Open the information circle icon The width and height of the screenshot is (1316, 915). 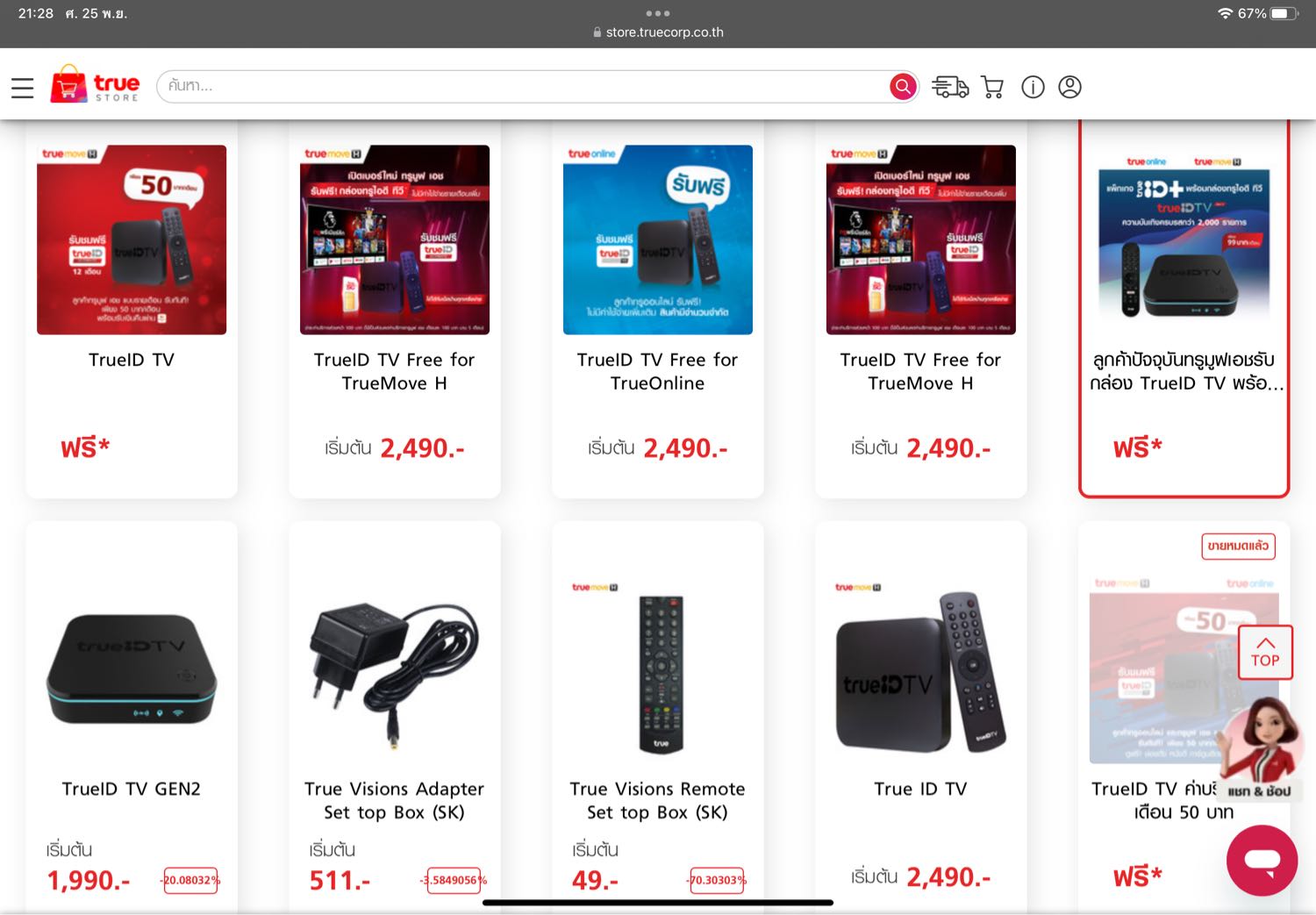click(x=1033, y=87)
